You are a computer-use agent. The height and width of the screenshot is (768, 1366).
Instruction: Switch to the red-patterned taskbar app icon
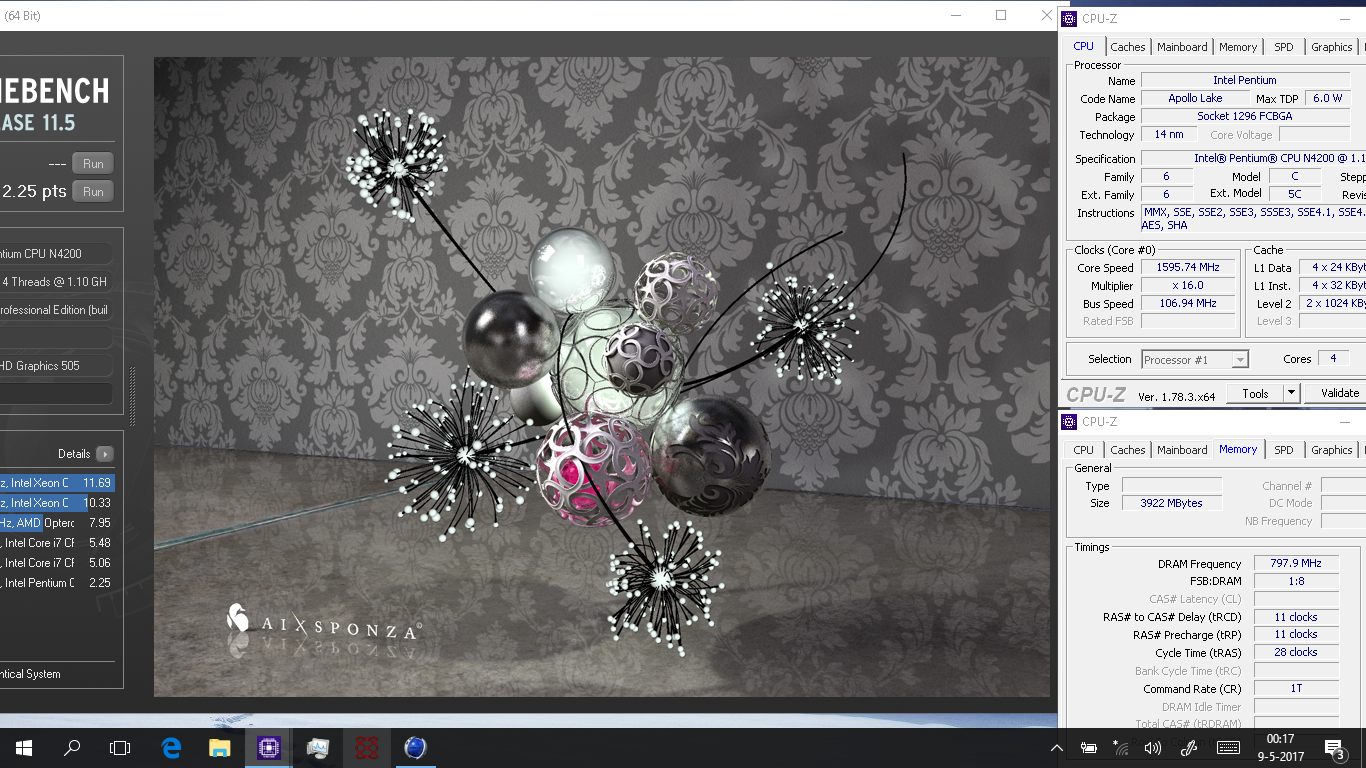pyautogui.click(x=366, y=747)
